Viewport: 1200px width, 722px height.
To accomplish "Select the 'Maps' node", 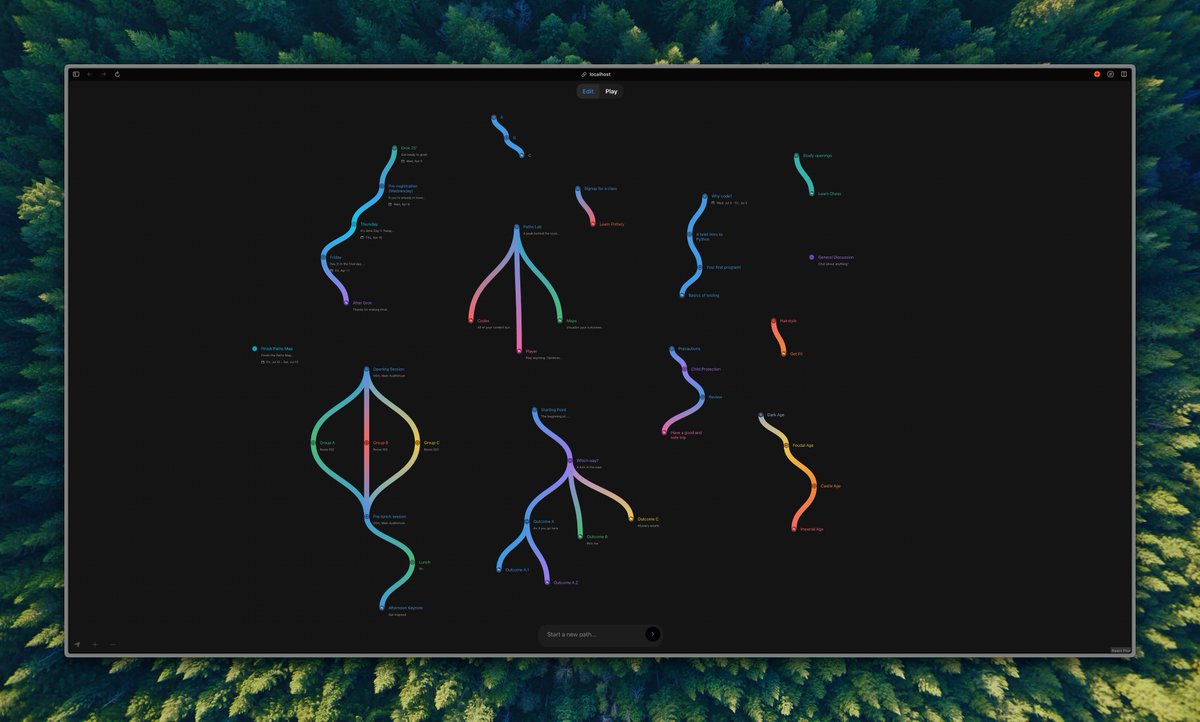I will pyautogui.click(x=560, y=321).
